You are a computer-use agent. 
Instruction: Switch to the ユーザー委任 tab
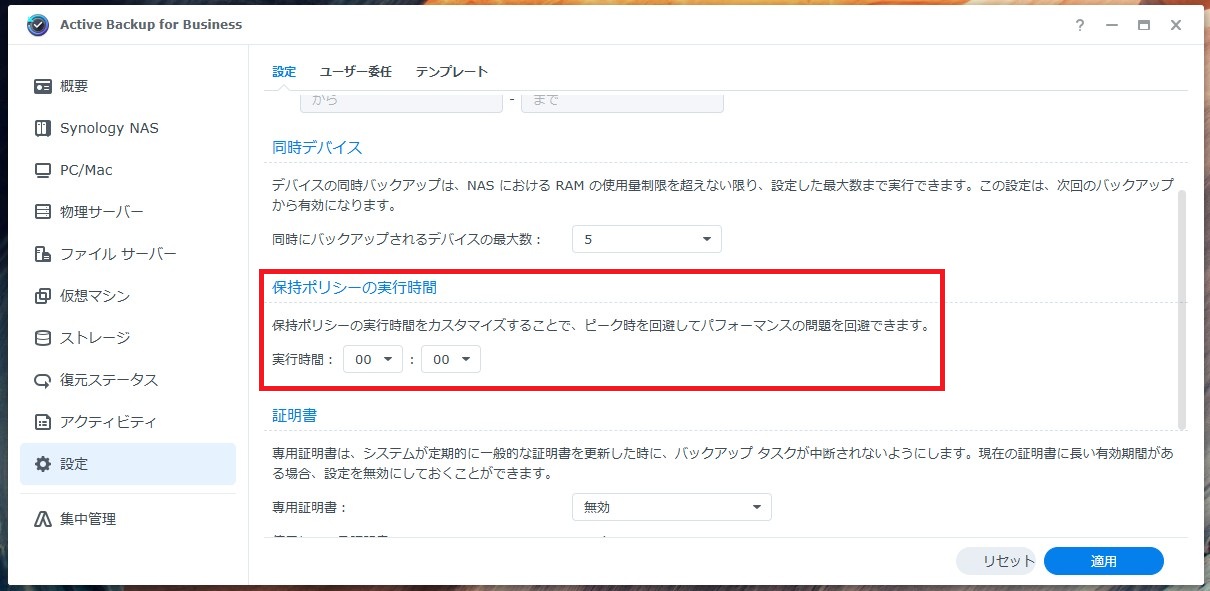pos(356,72)
